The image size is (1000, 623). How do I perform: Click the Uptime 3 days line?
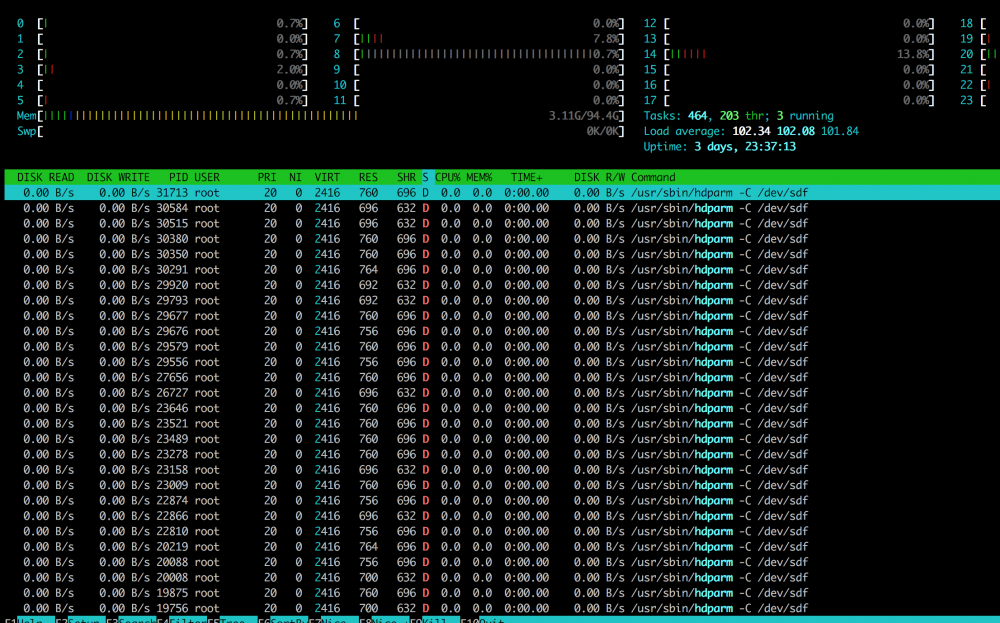point(719,147)
